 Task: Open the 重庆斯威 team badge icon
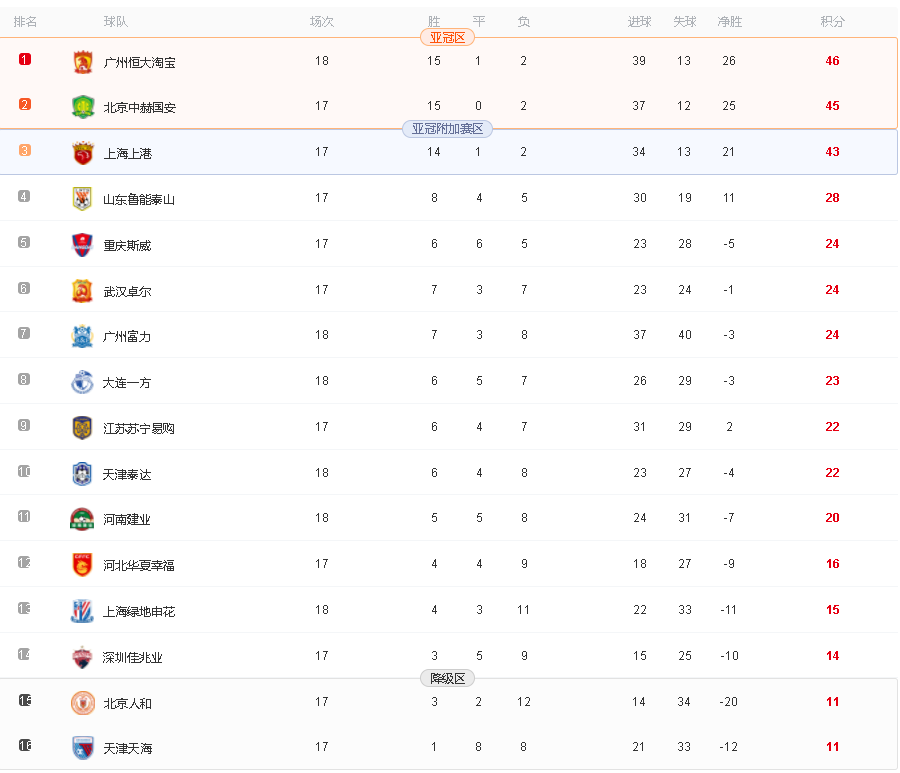(82, 244)
